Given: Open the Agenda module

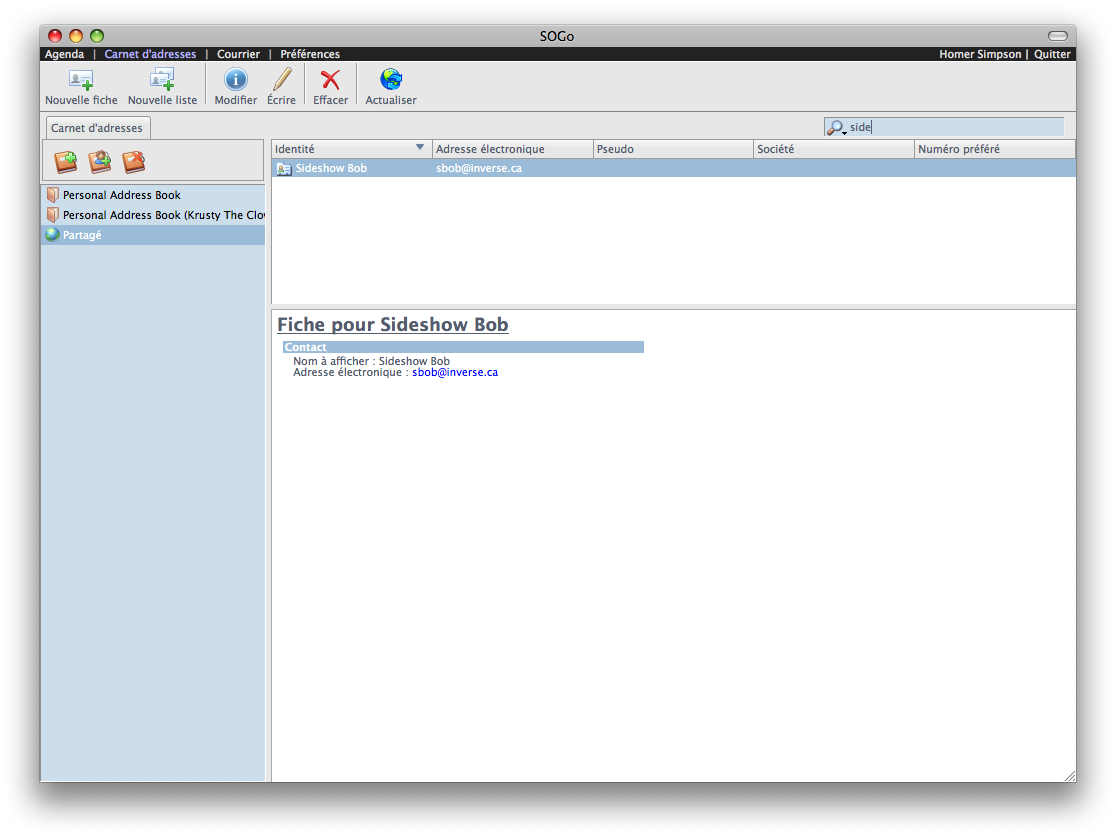Looking at the screenshot, I should pos(64,54).
